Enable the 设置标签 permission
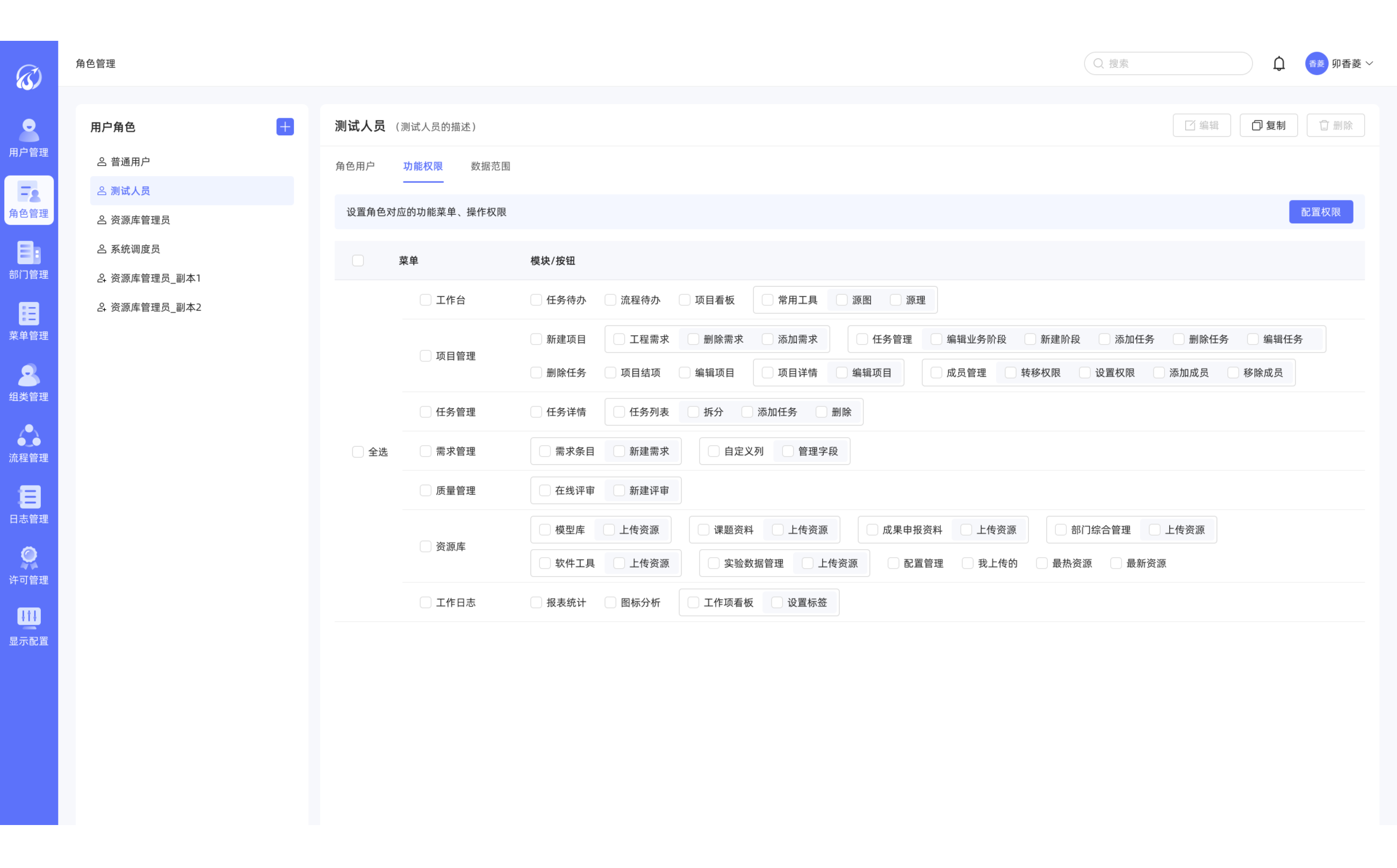The image size is (1397, 868). (777, 602)
